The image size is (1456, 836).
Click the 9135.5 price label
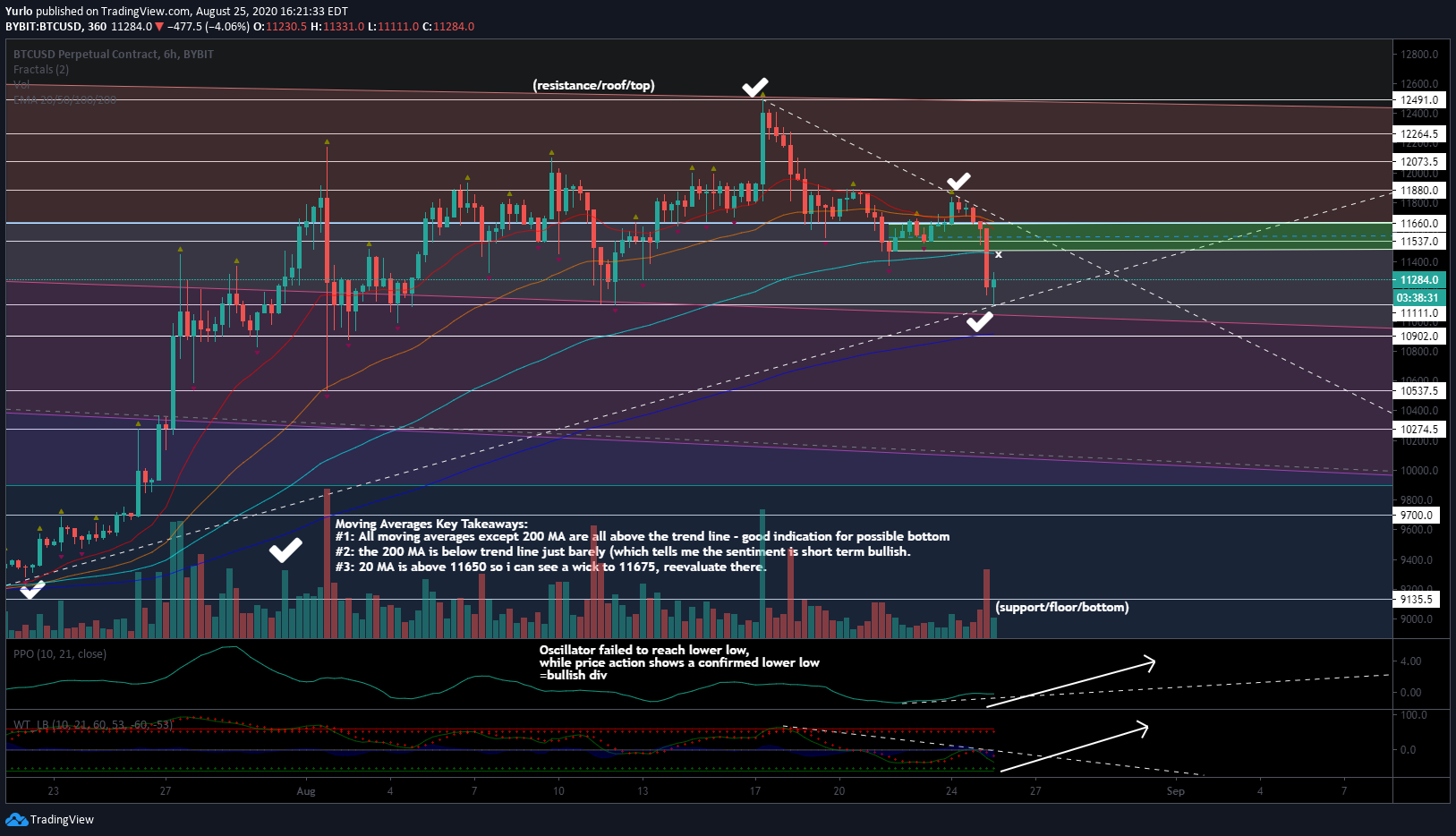click(1418, 600)
